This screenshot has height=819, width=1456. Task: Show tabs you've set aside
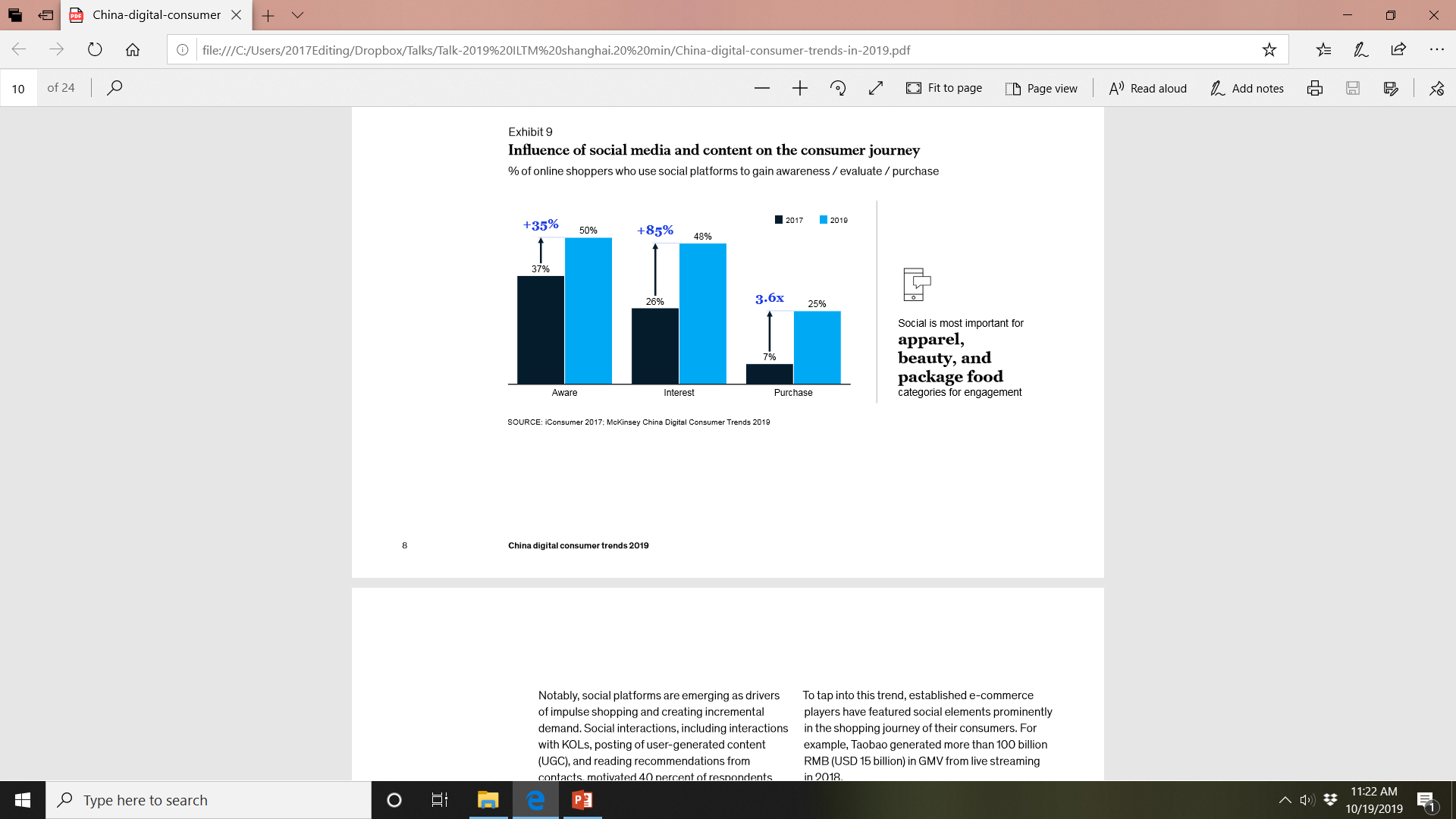pyautogui.click(x=15, y=15)
